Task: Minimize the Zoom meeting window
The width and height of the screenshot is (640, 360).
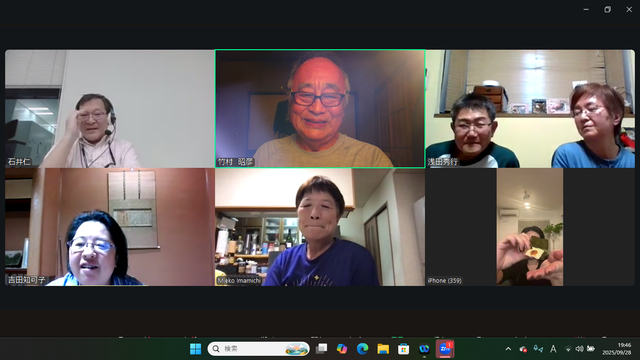Action: tap(586, 9)
